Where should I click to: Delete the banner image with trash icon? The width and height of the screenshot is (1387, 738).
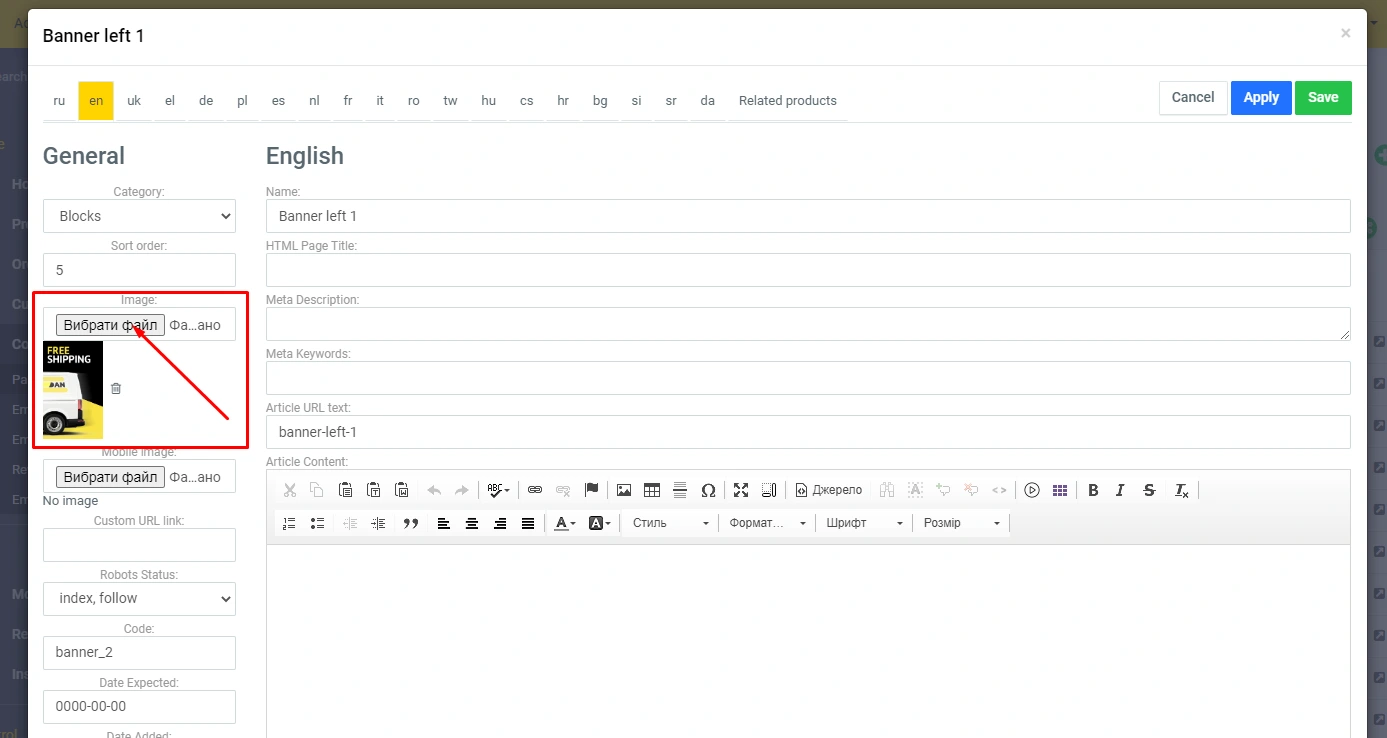pyautogui.click(x=116, y=388)
